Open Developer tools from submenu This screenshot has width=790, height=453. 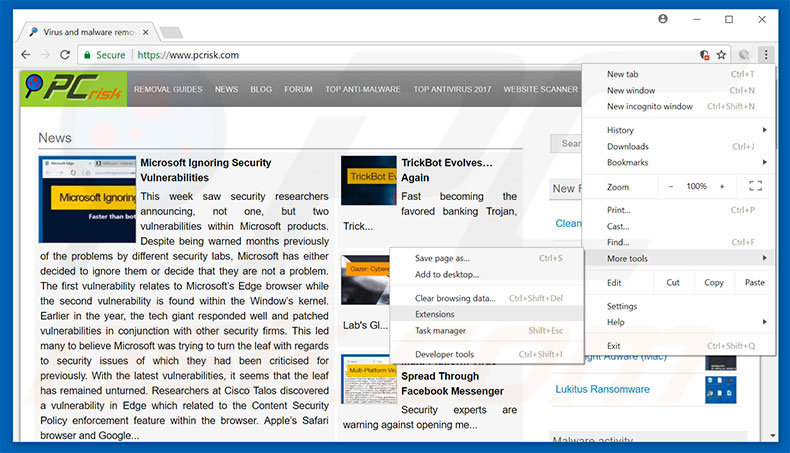tap(487, 354)
